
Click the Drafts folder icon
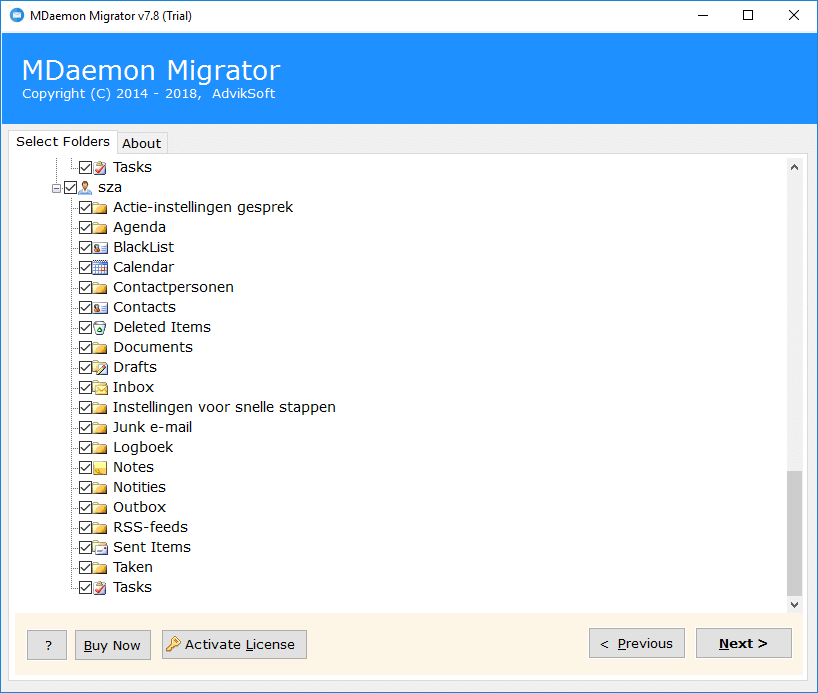(x=98, y=367)
